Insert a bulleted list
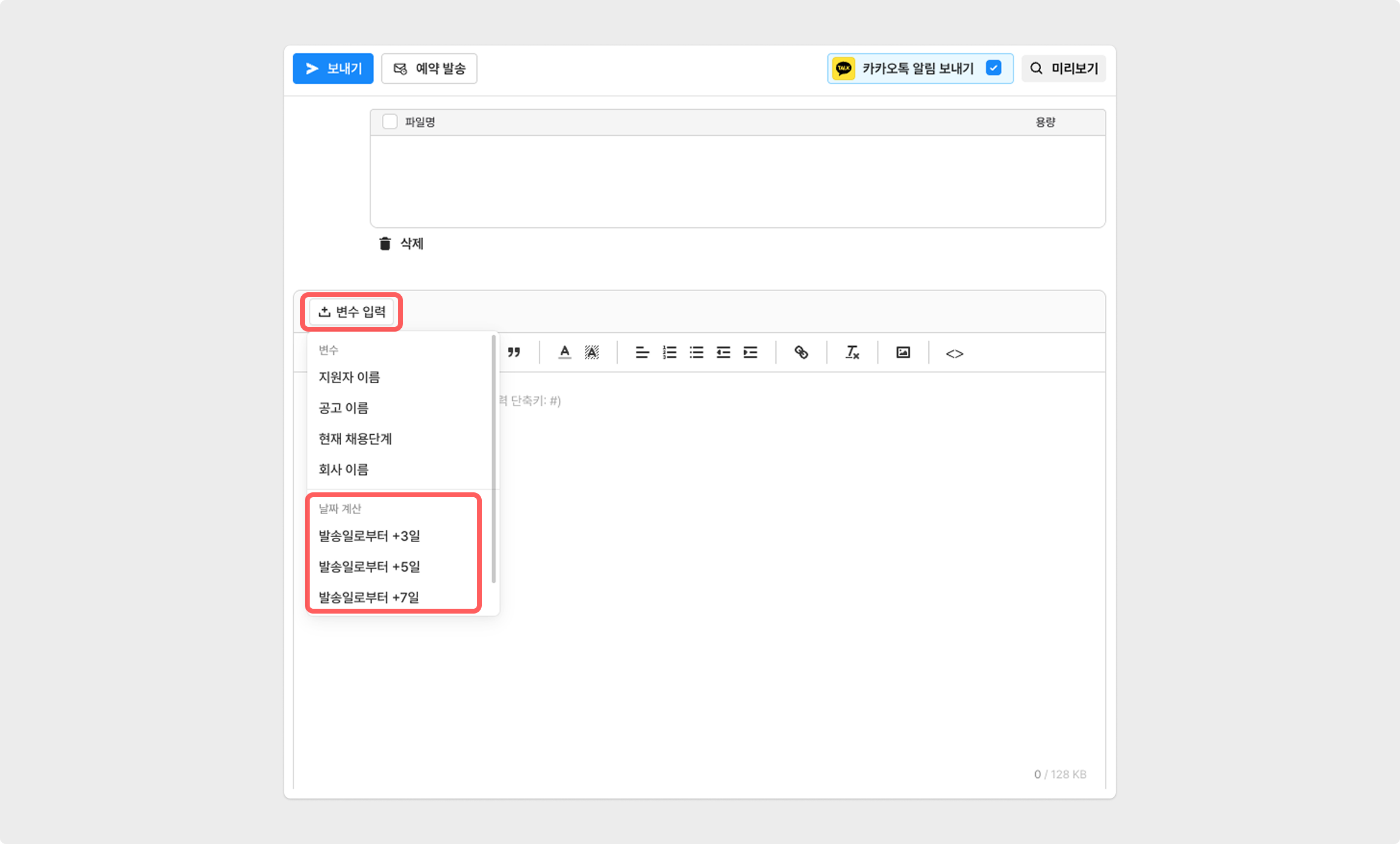The image size is (1400, 844). tap(696, 352)
